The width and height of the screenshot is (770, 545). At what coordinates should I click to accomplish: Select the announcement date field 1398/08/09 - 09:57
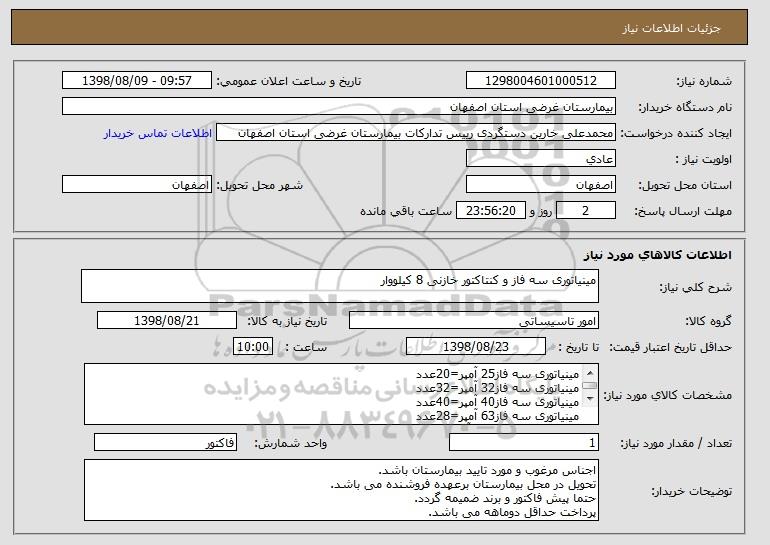point(137,81)
